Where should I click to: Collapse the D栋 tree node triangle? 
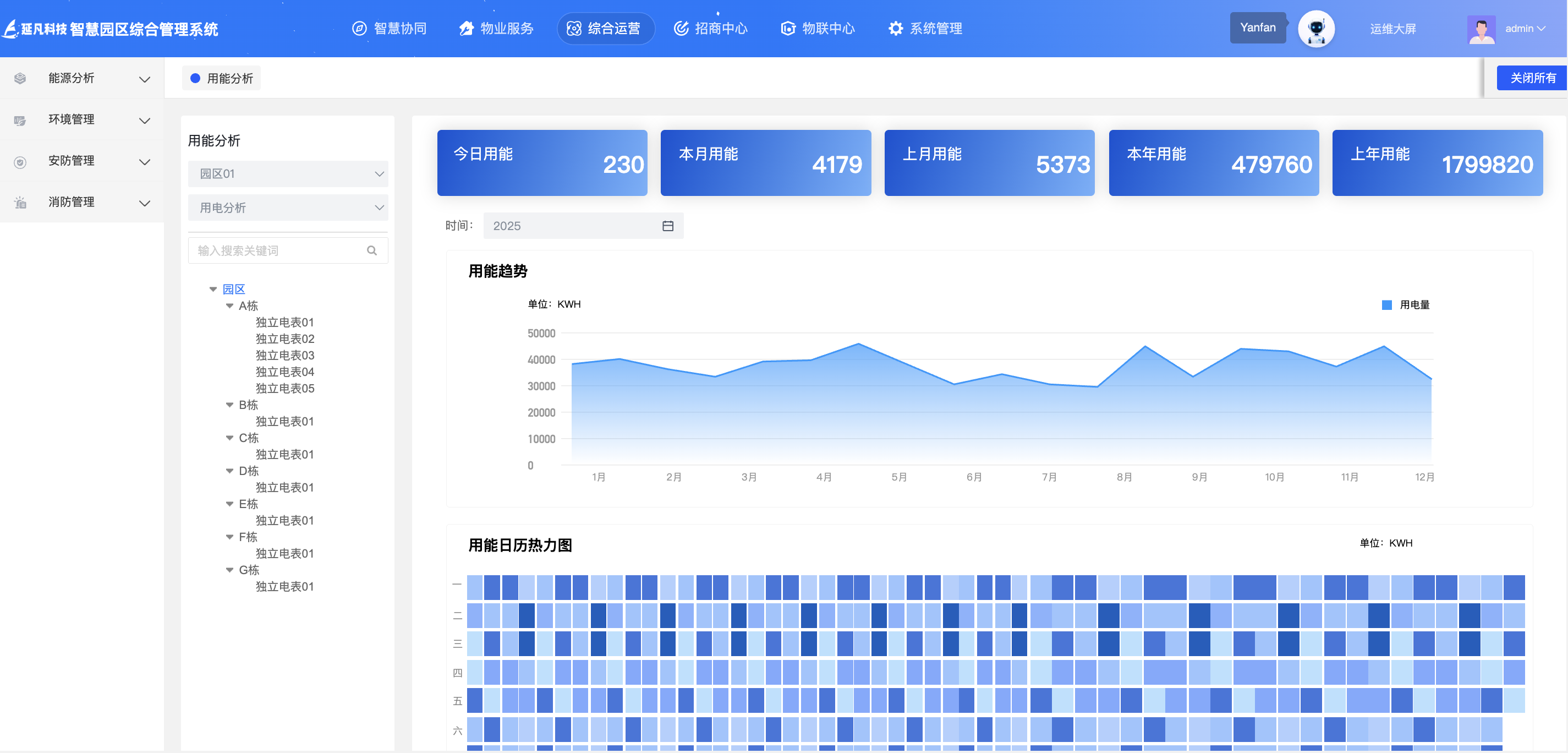pos(229,471)
